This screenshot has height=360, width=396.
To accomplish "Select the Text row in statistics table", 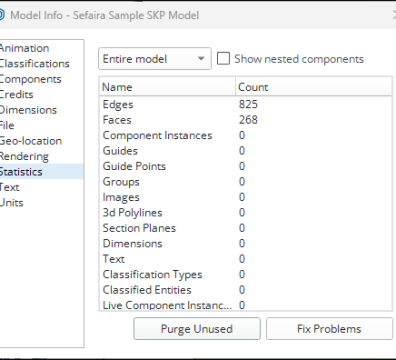I will [x=245, y=259].
